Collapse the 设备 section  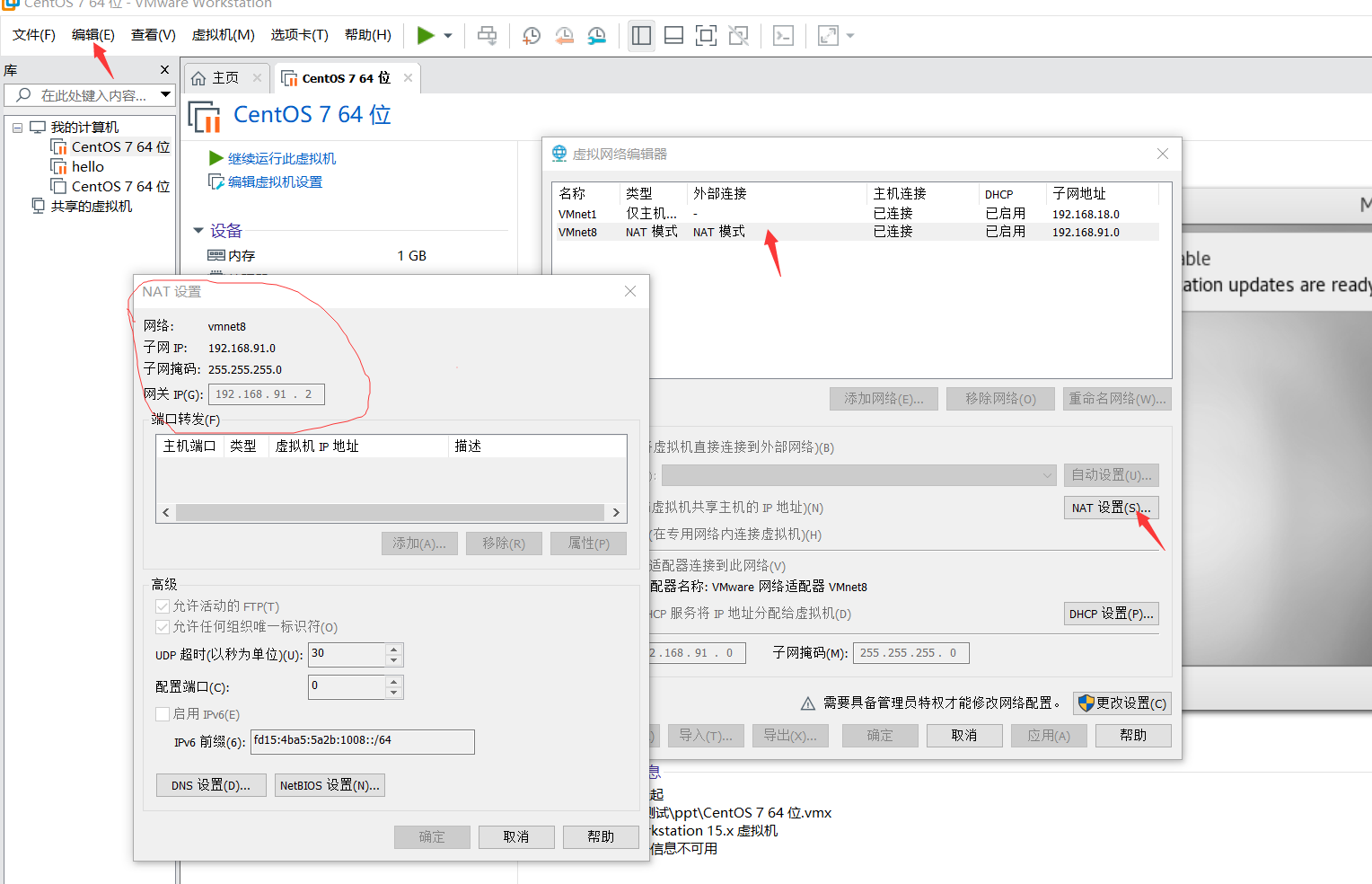click(198, 231)
